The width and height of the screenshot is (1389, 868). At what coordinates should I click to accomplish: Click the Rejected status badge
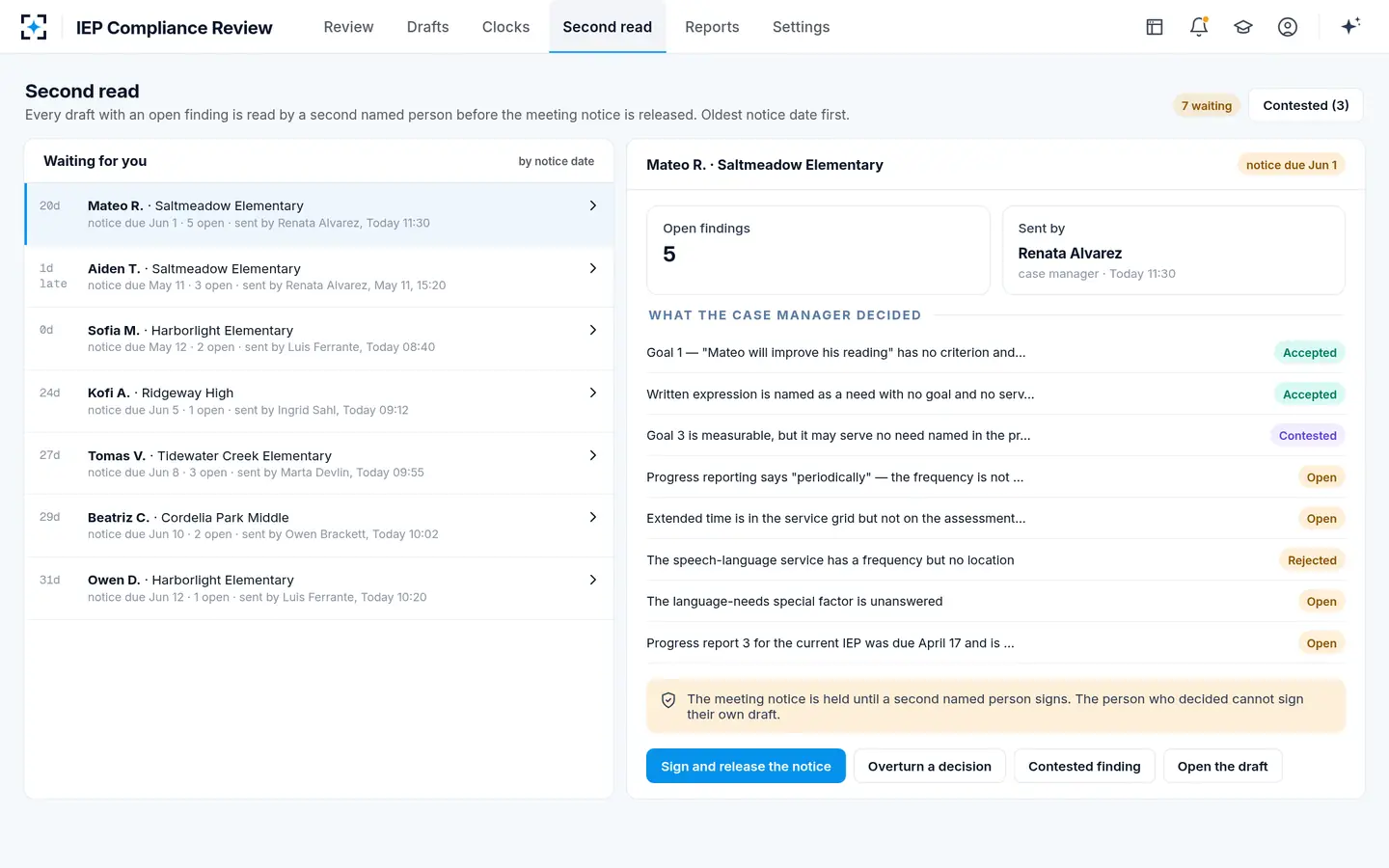(1312, 560)
